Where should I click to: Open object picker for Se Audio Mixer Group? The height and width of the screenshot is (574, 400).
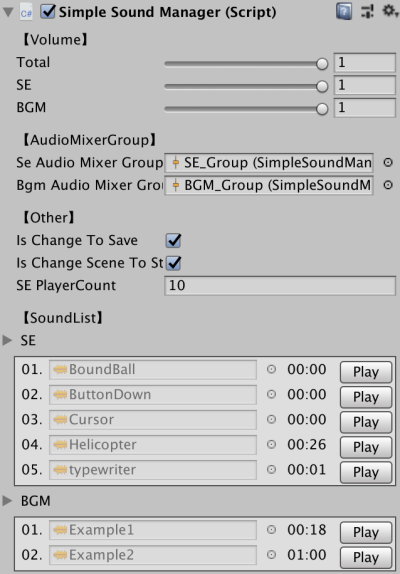click(x=388, y=162)
